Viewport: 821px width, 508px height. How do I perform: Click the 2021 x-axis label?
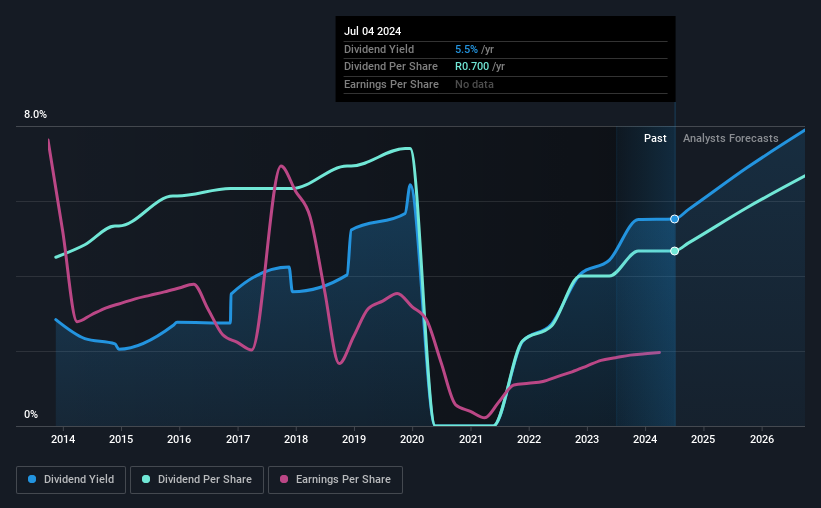(x=471, y=439)
